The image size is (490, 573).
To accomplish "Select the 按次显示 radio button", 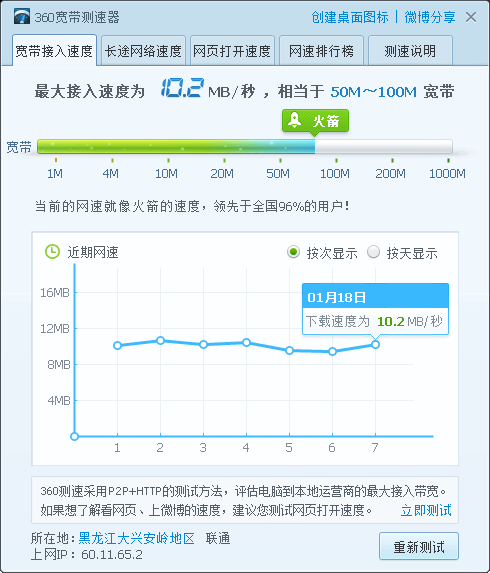I will click(293, 252).
